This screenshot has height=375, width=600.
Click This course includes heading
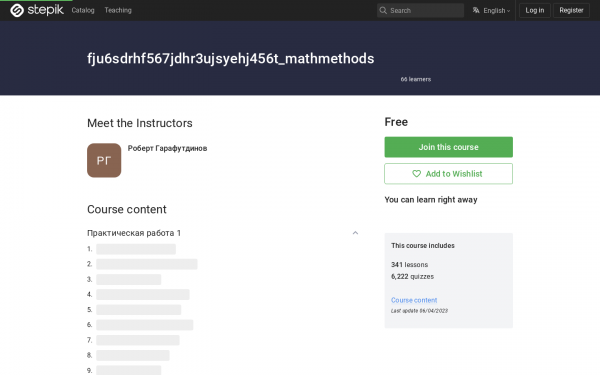[x=423, y=245]
